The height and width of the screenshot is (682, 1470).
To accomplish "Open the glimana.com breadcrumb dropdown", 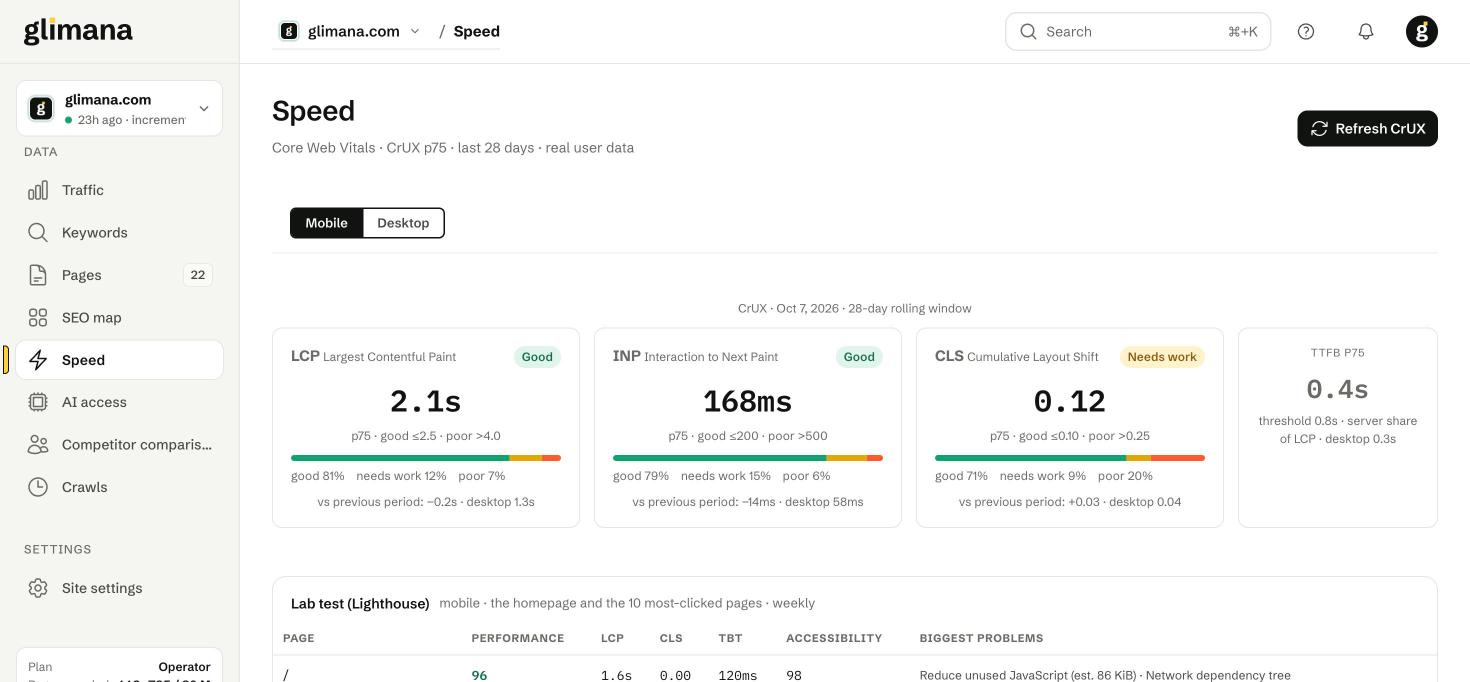I will [350, 31].
